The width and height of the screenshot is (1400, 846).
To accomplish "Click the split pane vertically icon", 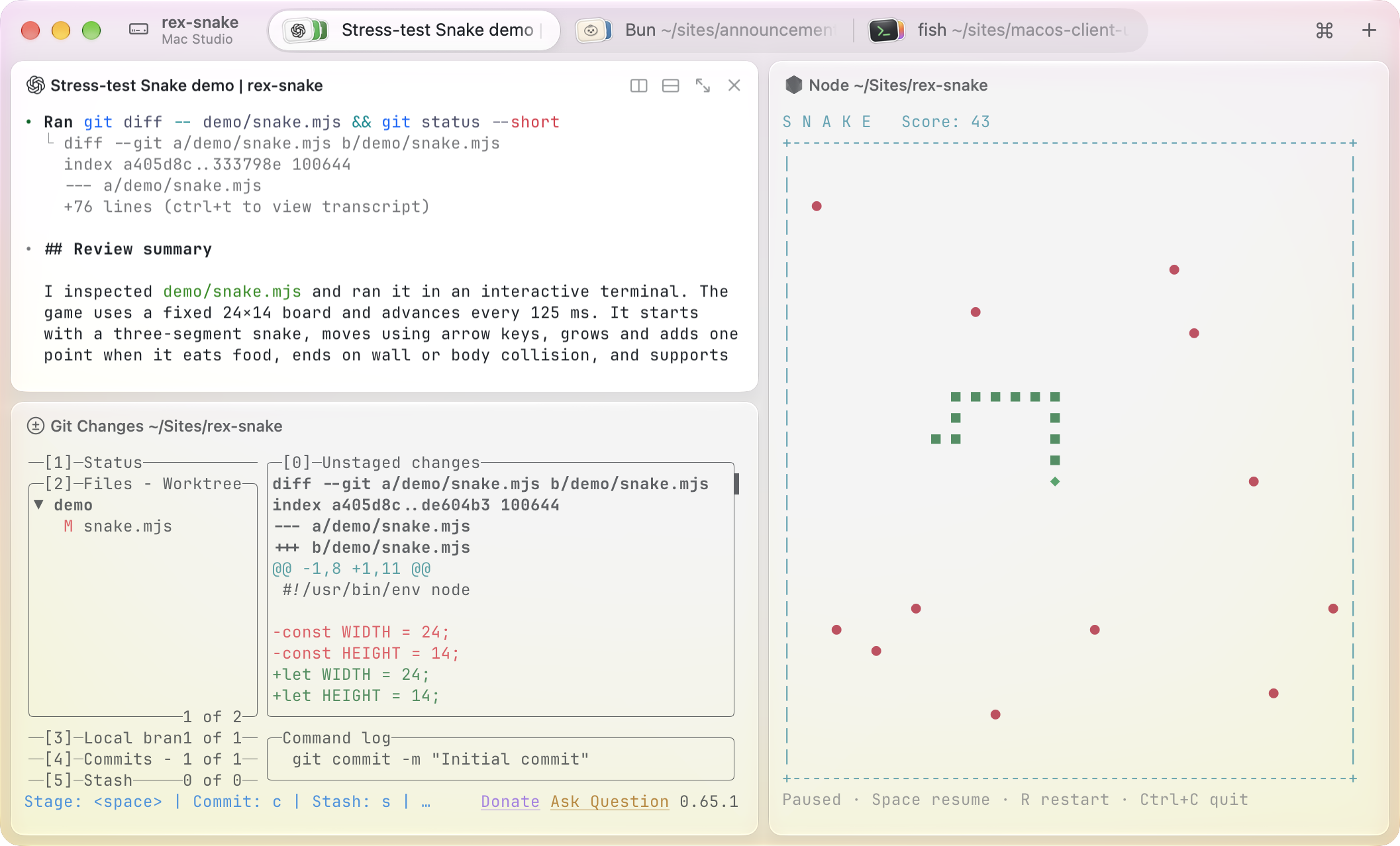I will pyautogui.click(x=638, y=85).
